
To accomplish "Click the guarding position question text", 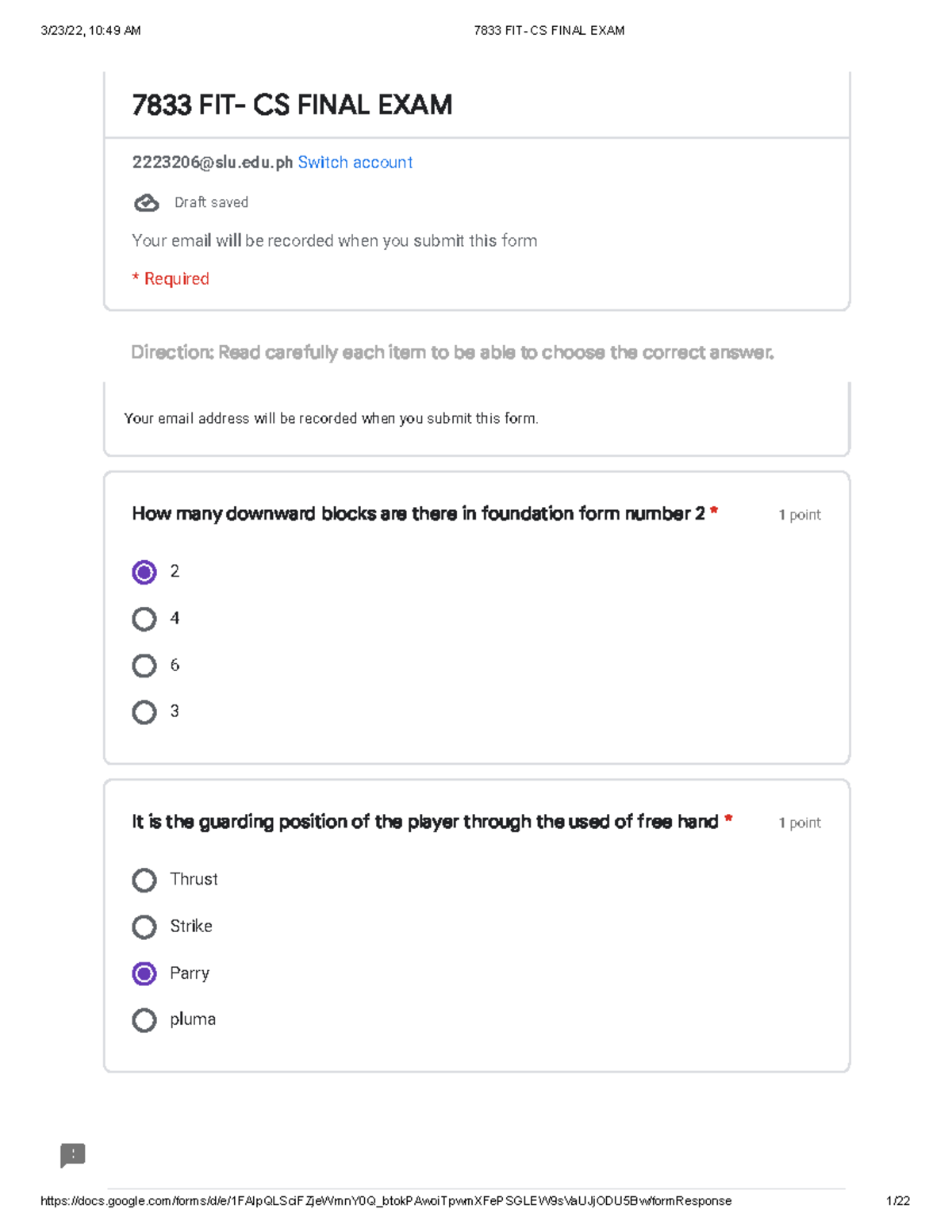I will pos(424,822).
